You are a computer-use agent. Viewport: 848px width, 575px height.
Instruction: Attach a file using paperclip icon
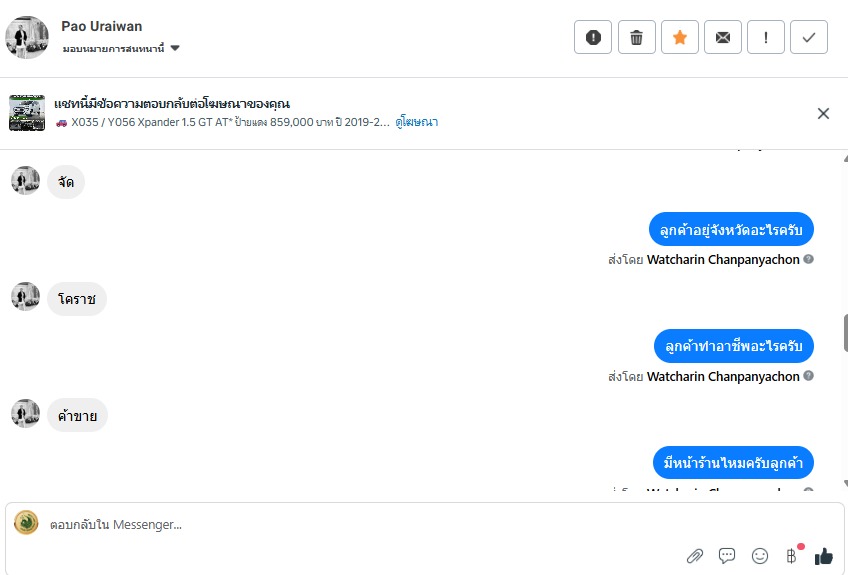tap(695, 556)
